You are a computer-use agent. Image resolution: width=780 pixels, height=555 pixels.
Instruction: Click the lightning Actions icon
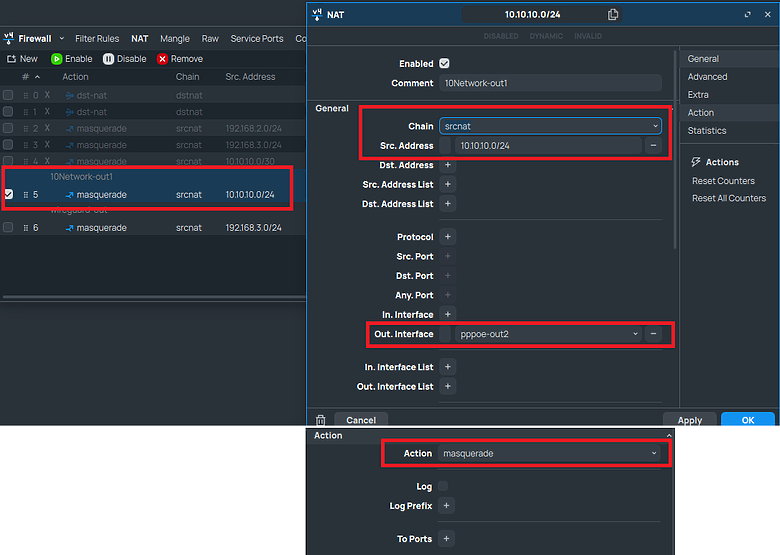pos(696,162)
